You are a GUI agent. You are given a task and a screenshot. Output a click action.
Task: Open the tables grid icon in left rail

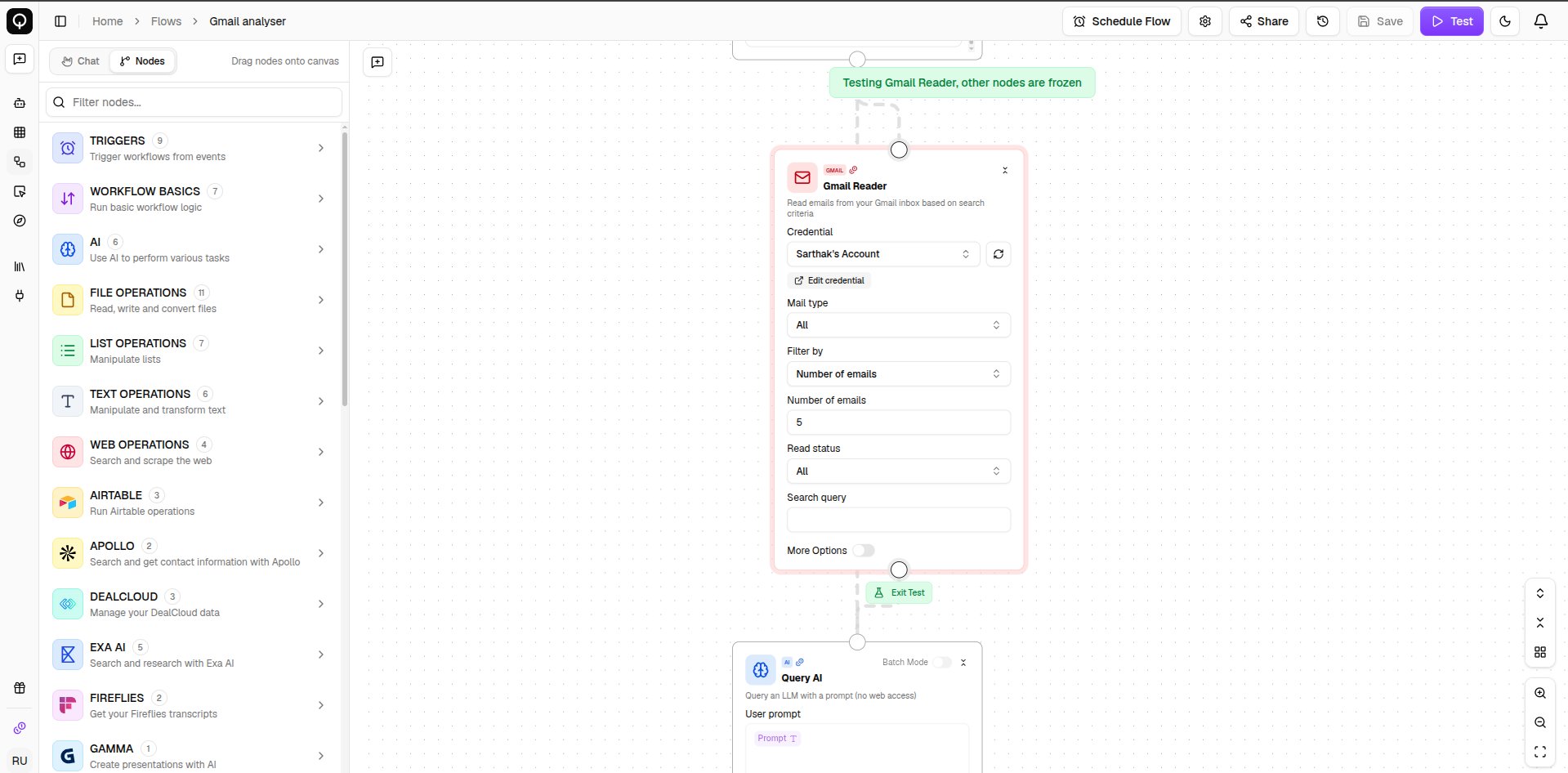click(20, 132)
